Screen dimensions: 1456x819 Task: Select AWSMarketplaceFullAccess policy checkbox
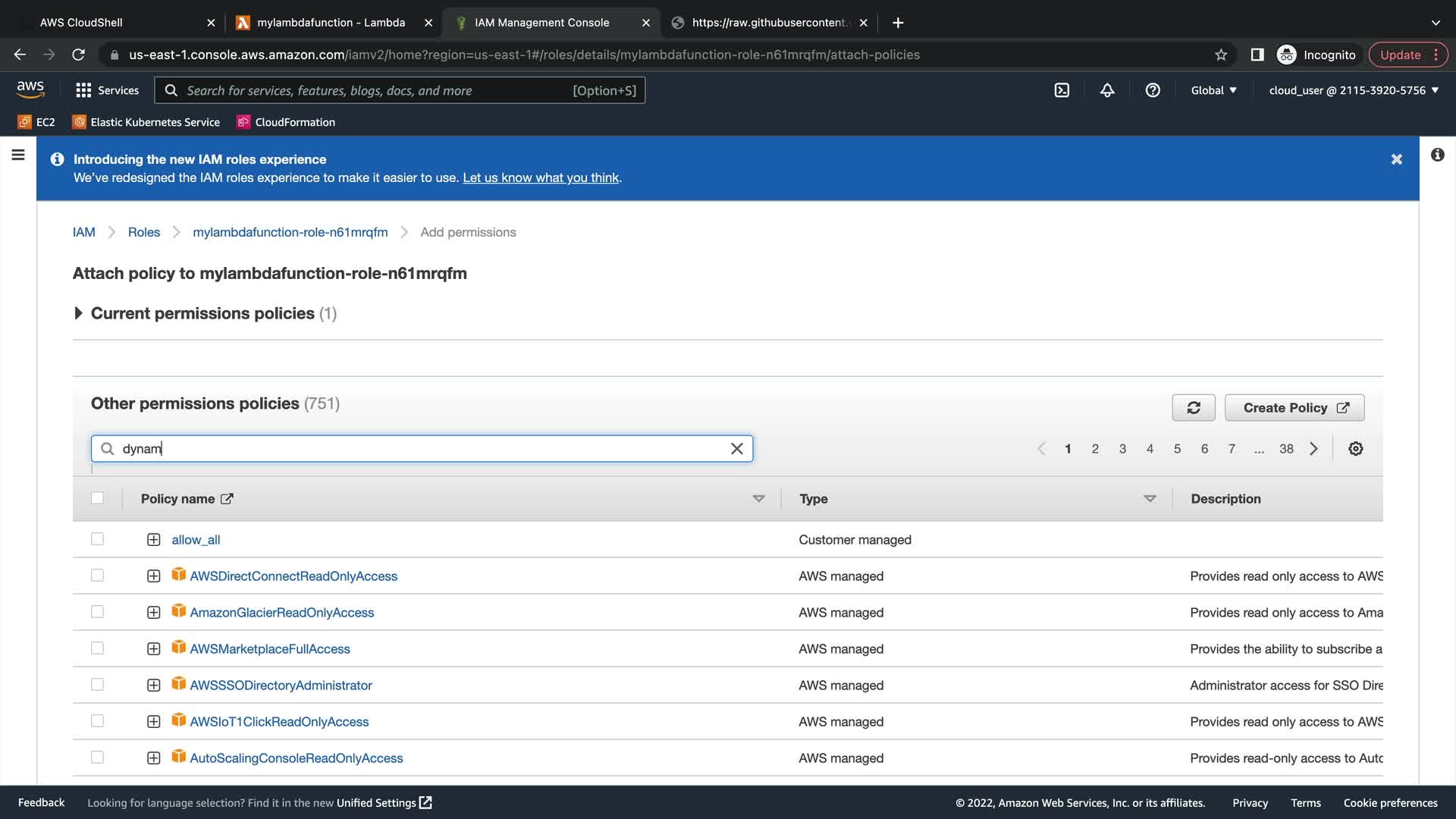point(97,648)
